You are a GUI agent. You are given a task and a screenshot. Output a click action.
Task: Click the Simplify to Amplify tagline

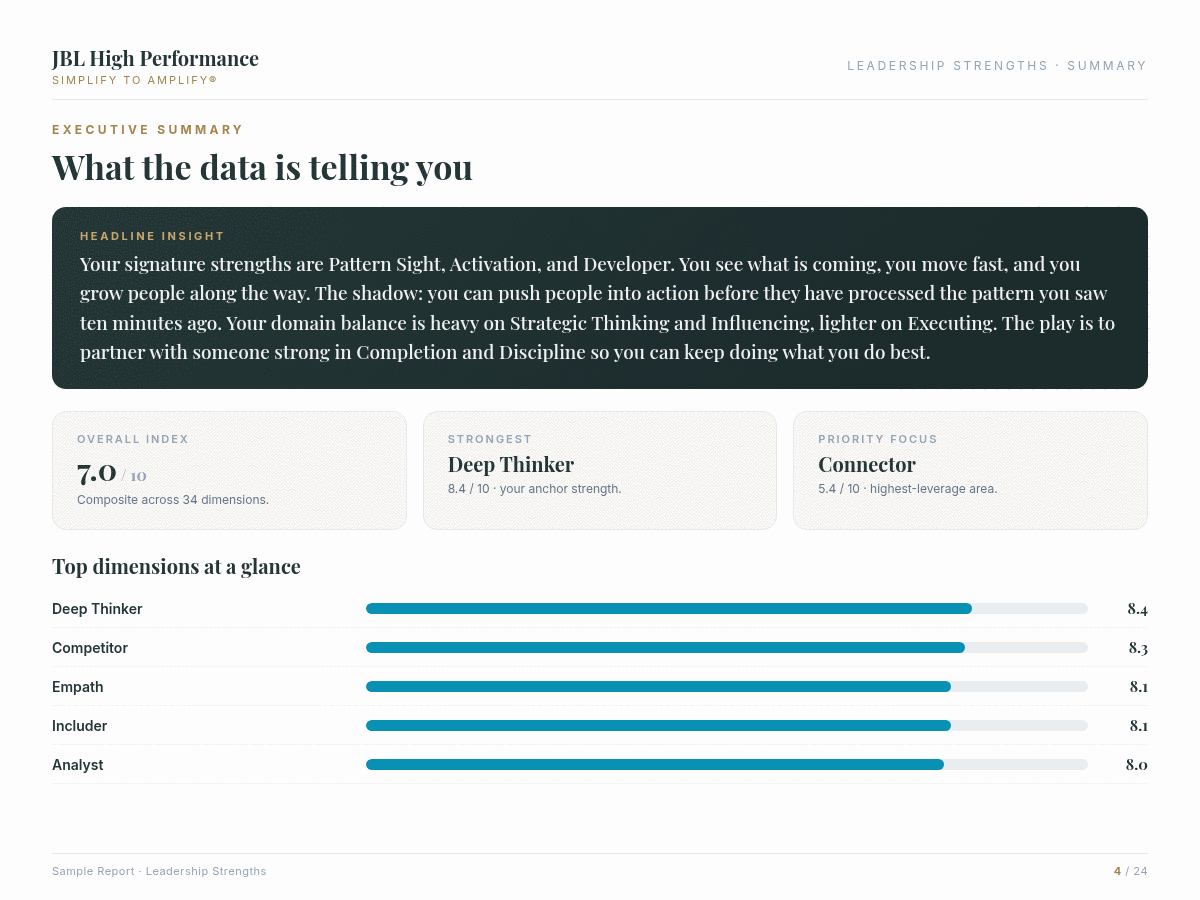134,80
